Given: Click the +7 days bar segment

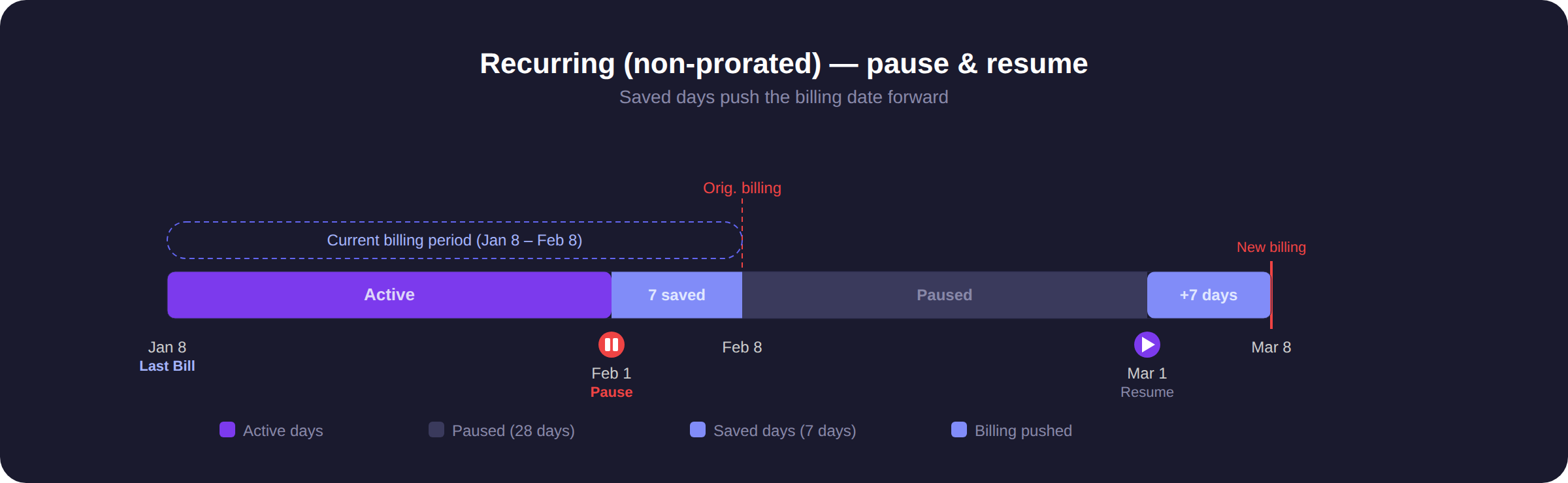Looking at the screenshot, I should point(1209,295).
